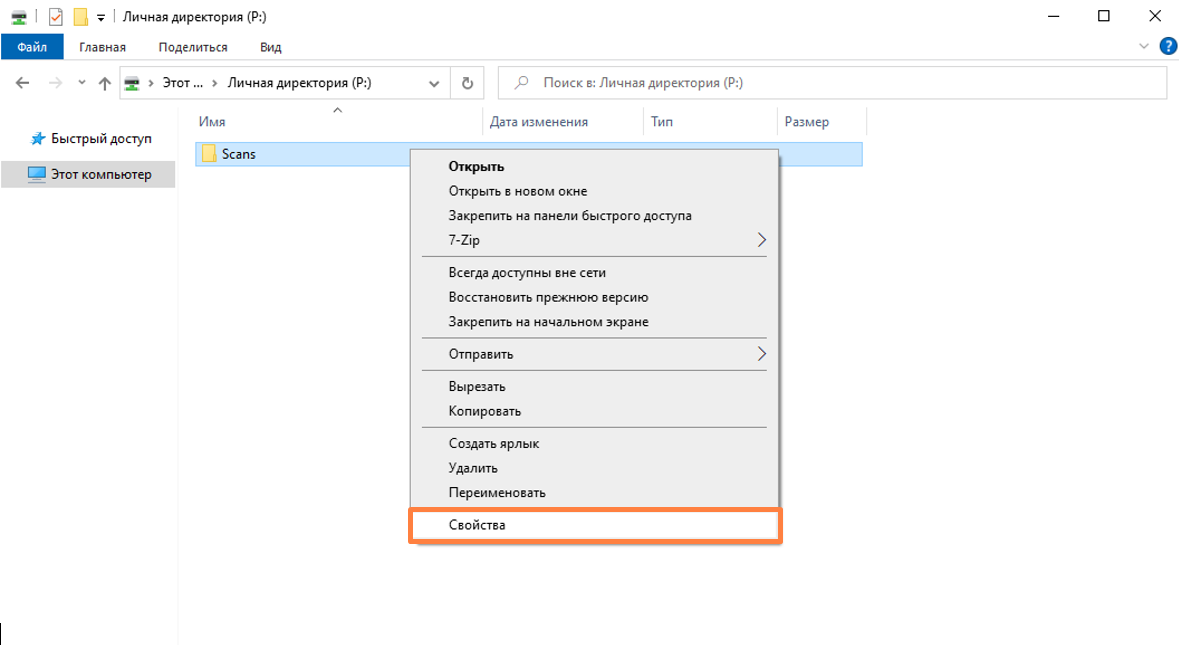Click the Scans folder icon

click(x=209, y=154)
